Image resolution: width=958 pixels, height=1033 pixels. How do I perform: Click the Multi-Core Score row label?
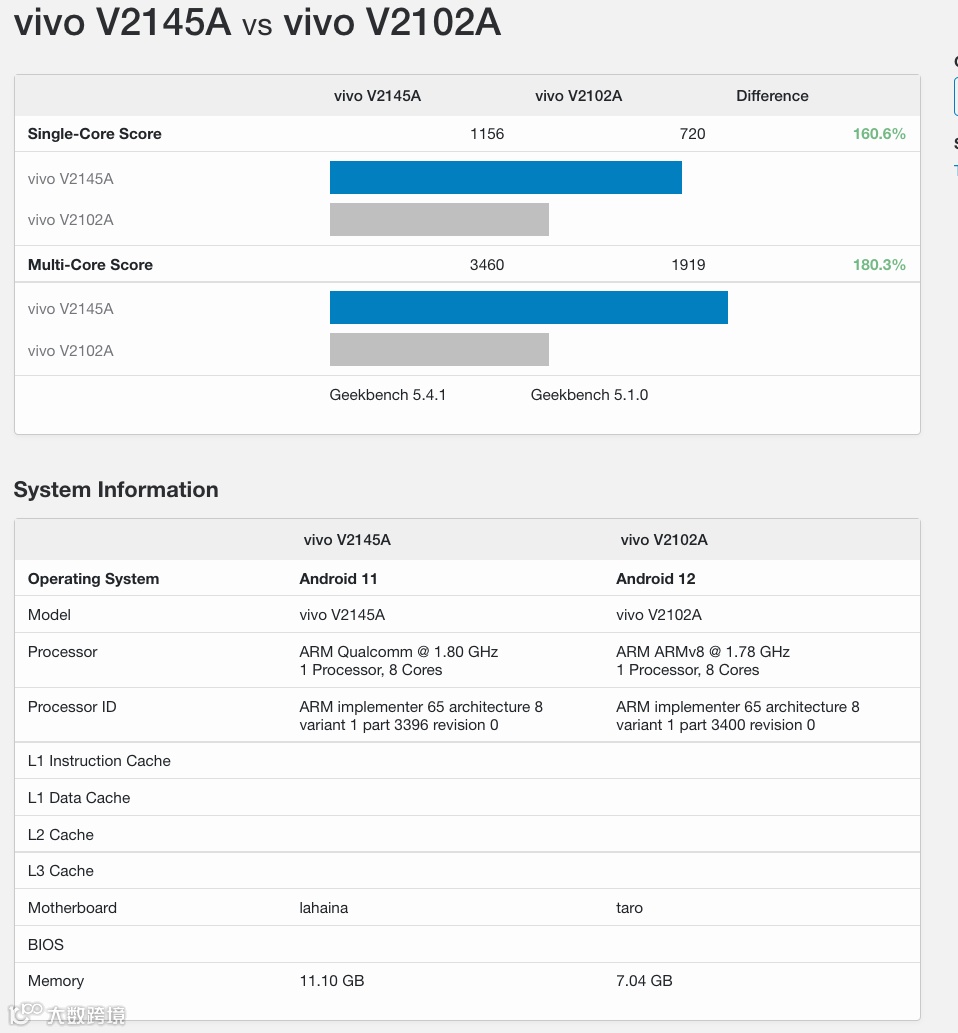coord(90,265)
